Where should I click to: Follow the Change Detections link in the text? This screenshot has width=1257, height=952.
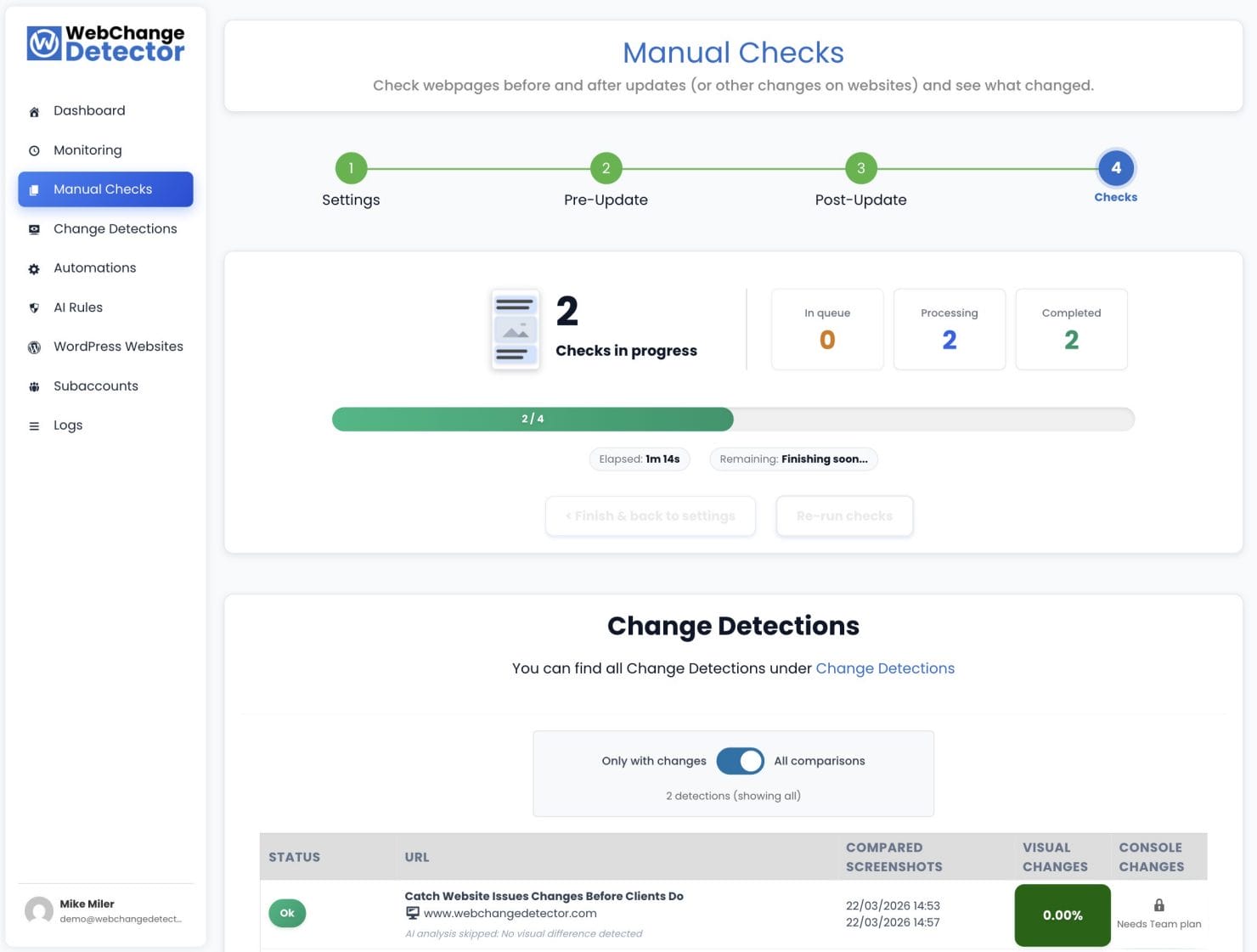(885, 668)
